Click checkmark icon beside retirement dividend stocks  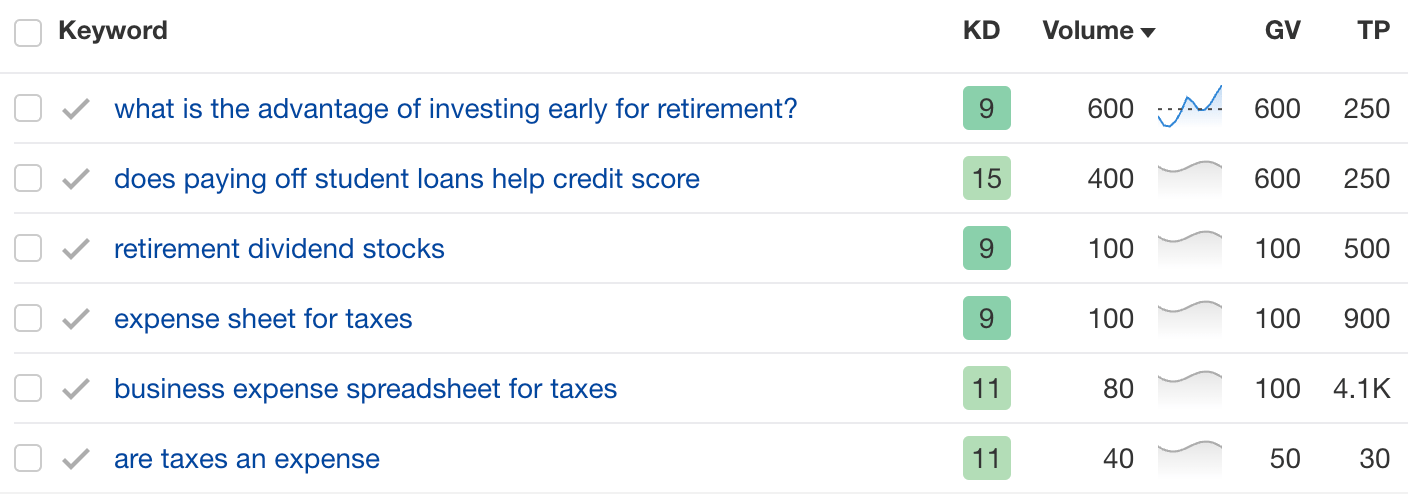click(76, 249)
